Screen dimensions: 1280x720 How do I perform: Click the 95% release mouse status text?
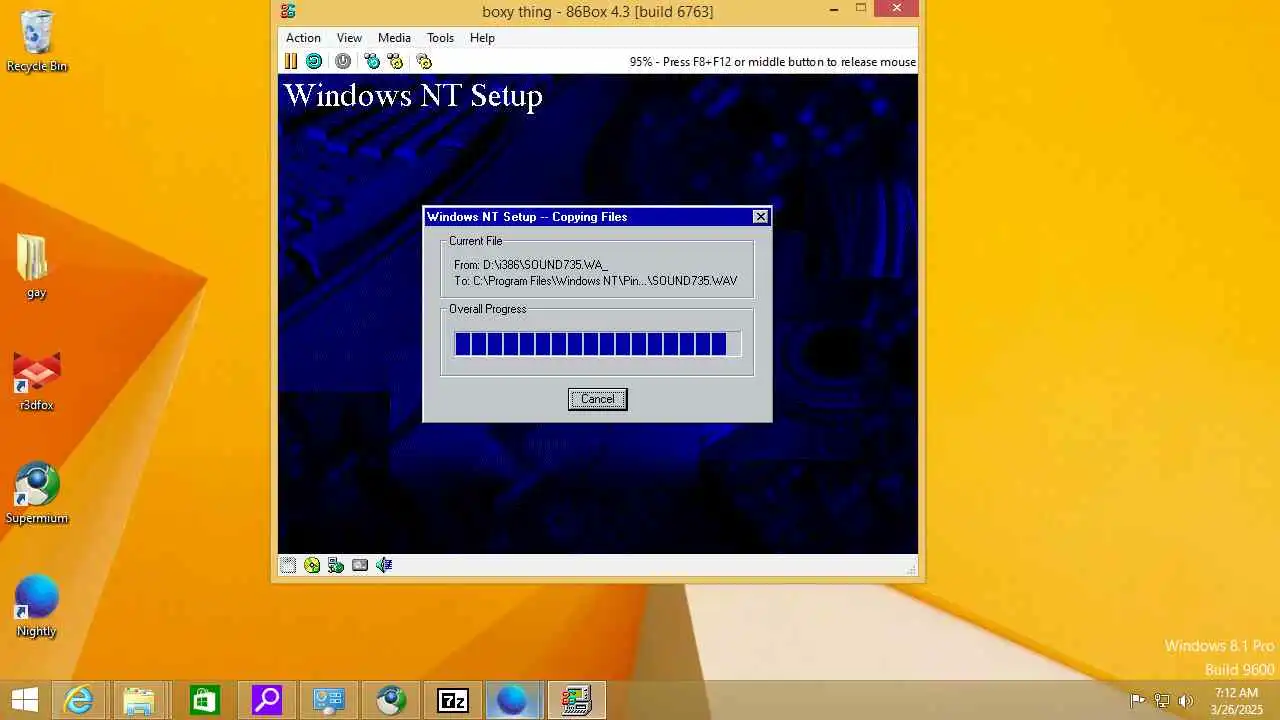click(772, 62)
